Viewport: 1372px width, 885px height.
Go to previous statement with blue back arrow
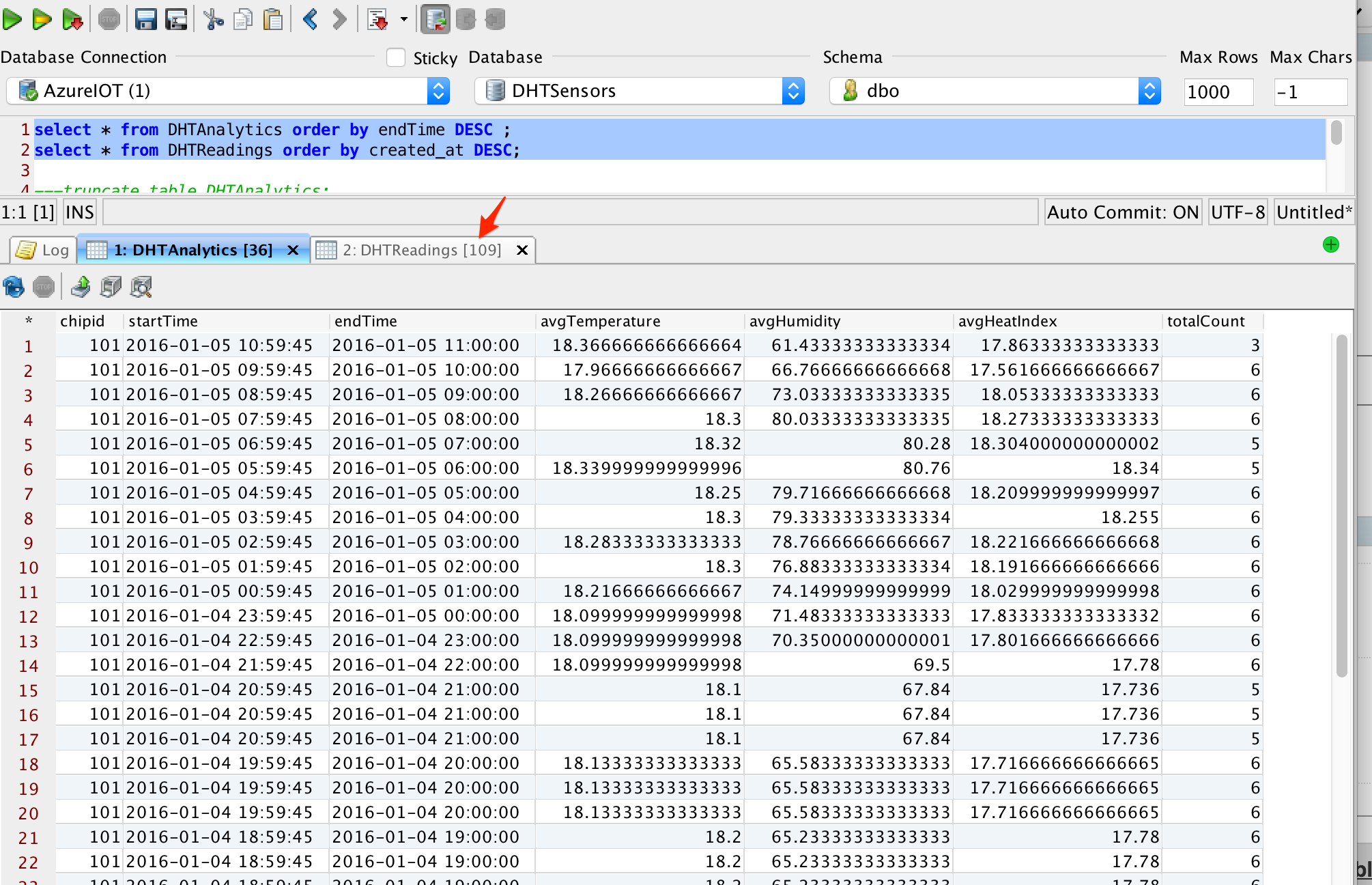(x=311, y=19)
